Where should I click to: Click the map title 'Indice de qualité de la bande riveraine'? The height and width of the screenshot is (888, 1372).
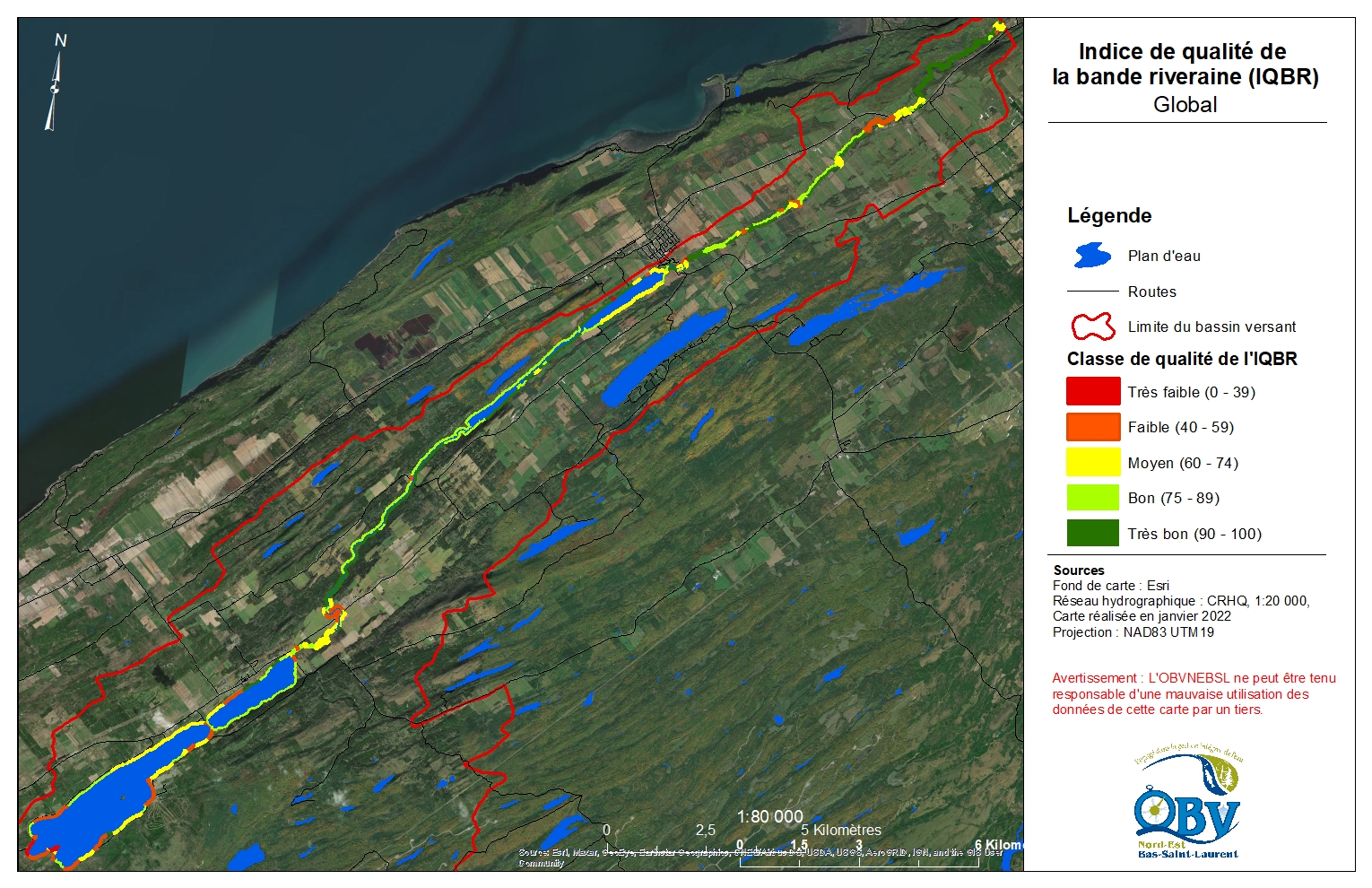point(1185,65)
